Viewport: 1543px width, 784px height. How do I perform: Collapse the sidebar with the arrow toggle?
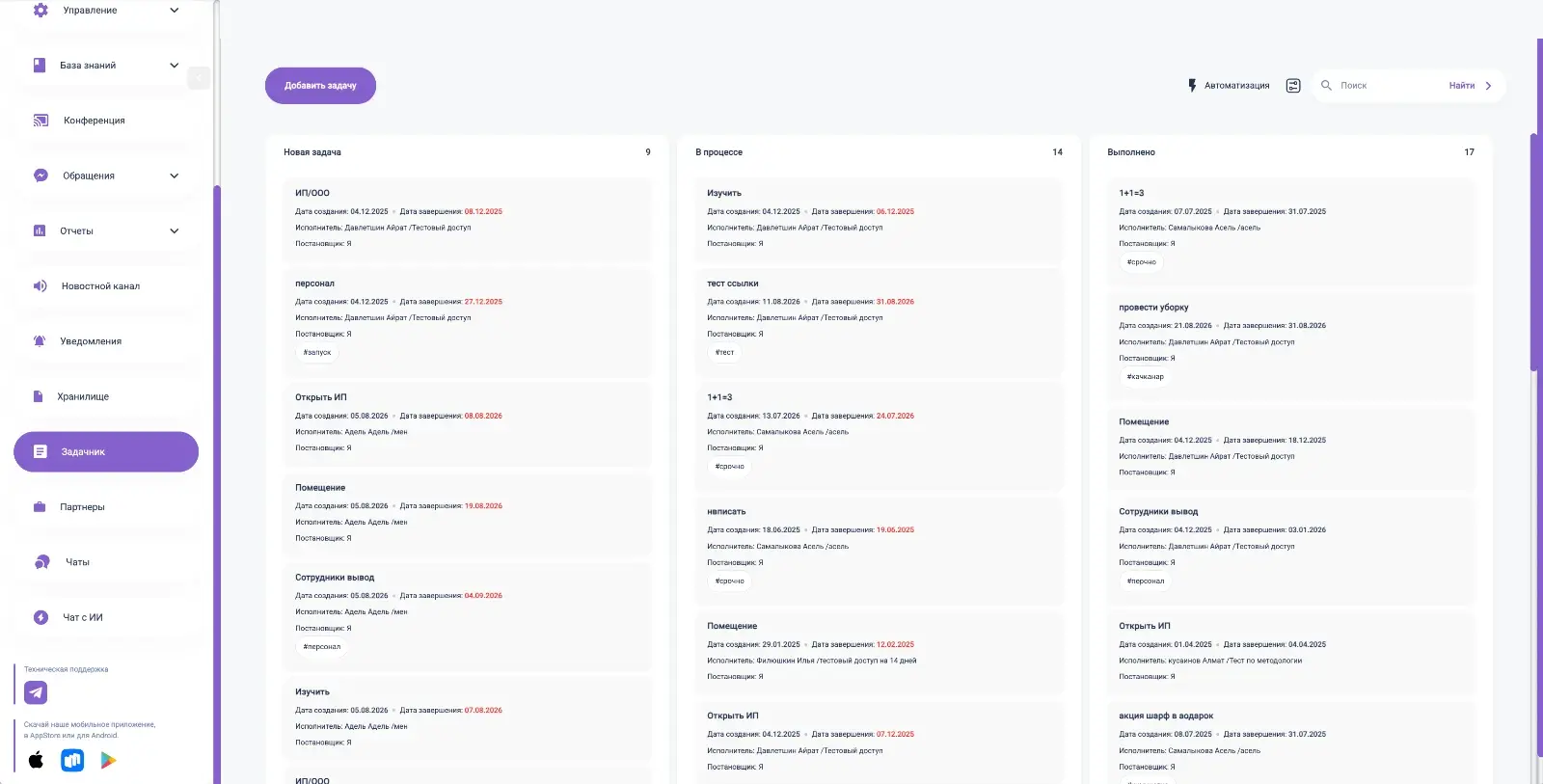tap(198, 77)
